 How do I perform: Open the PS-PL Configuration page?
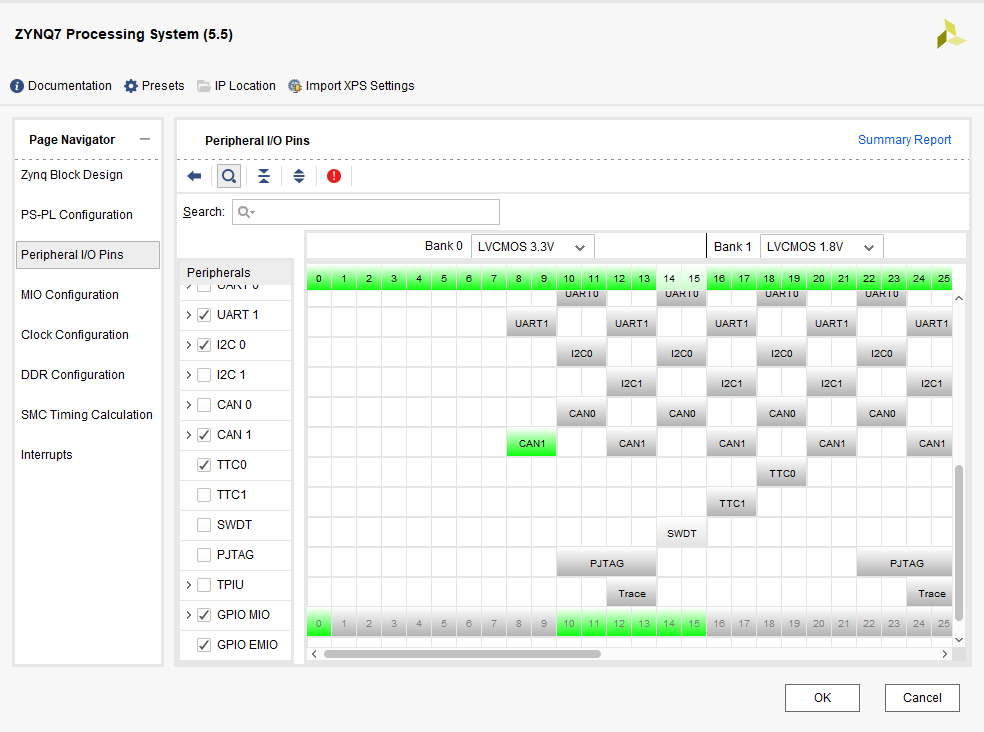[x=77, y=215]
